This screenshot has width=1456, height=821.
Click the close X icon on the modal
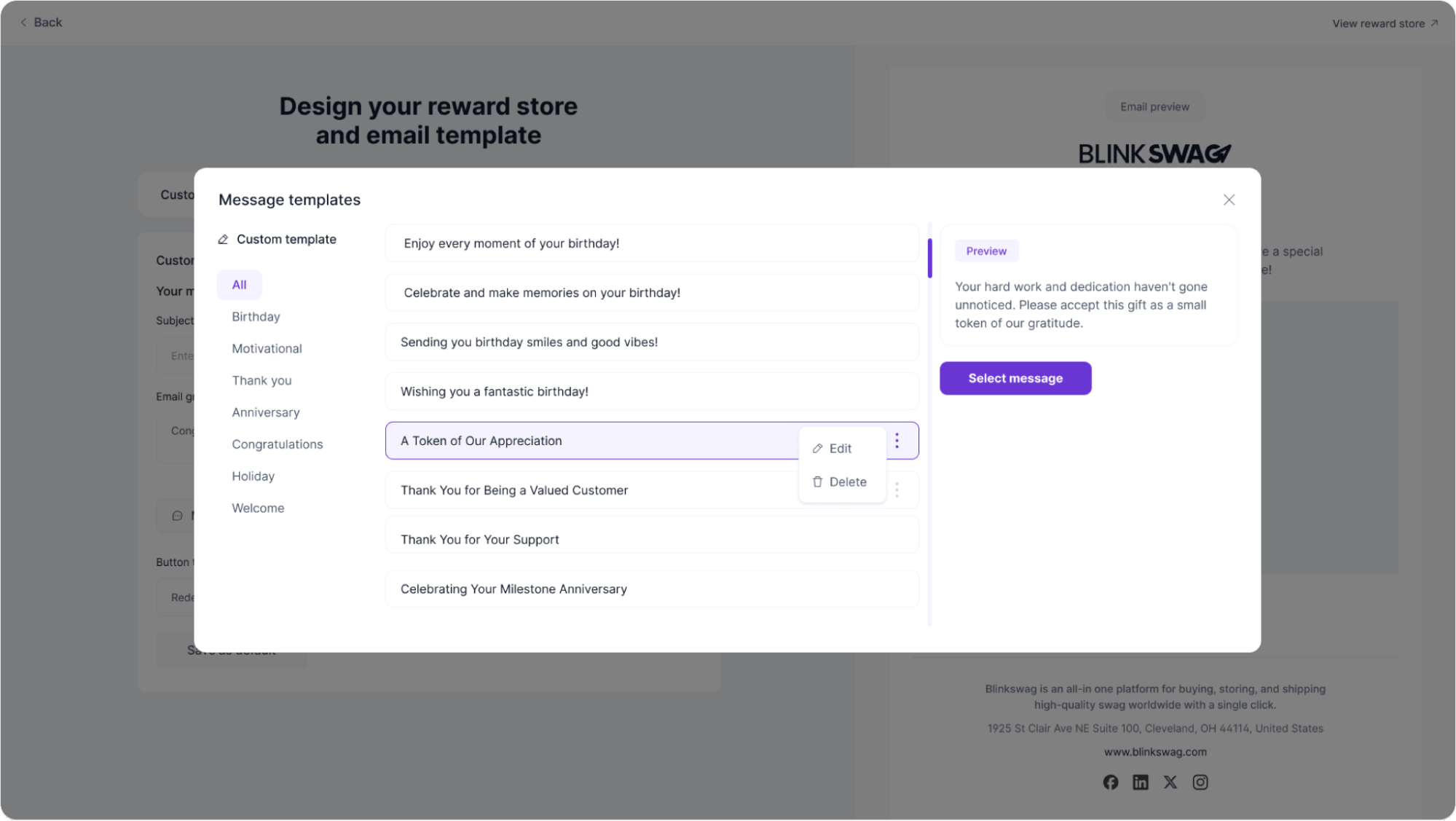pos(1229,200)
